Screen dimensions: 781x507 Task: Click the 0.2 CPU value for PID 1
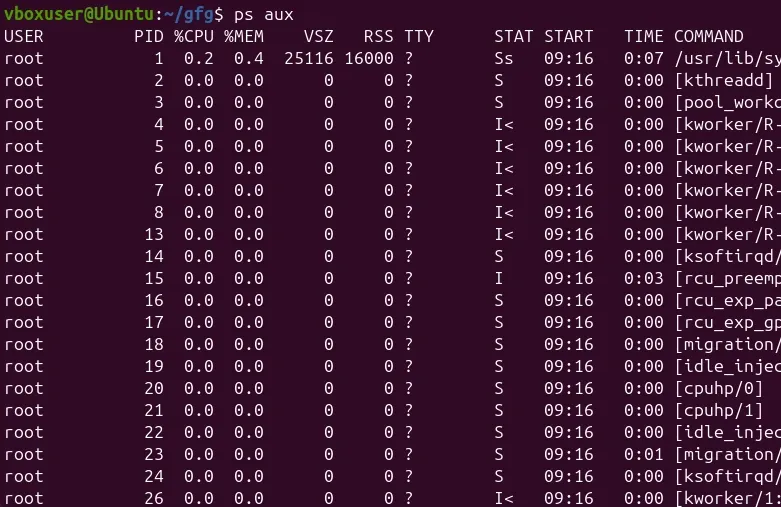click(199, 58)
